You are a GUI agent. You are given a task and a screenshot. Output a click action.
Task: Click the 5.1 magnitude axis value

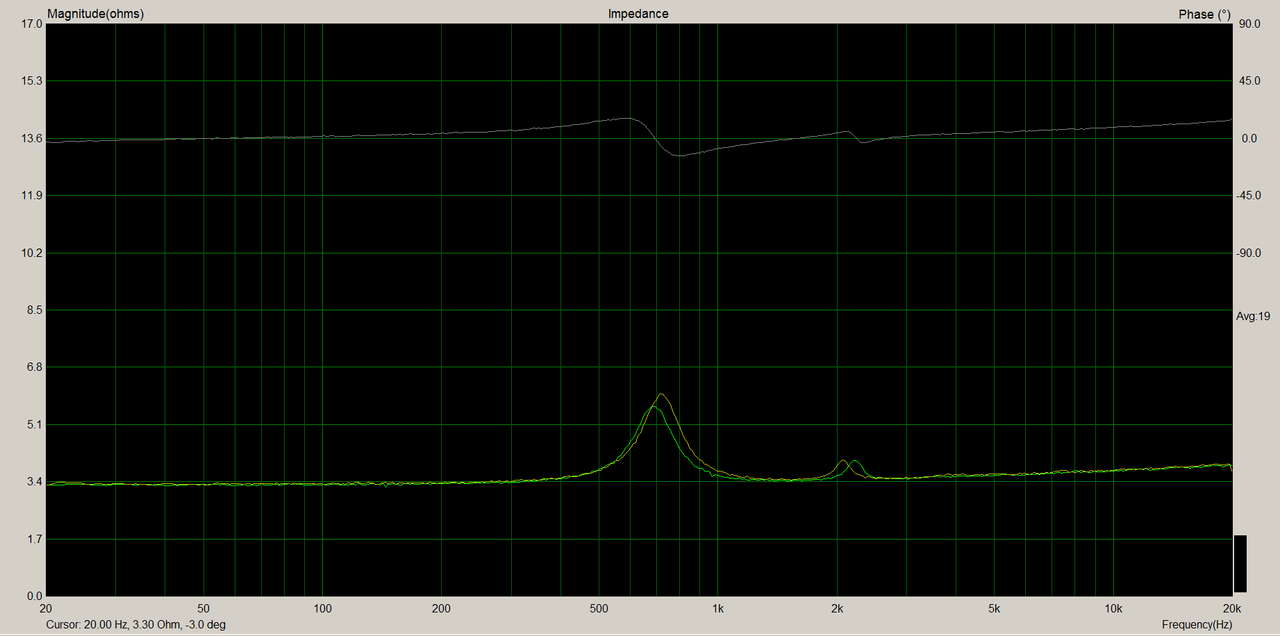tap(34, 425)
